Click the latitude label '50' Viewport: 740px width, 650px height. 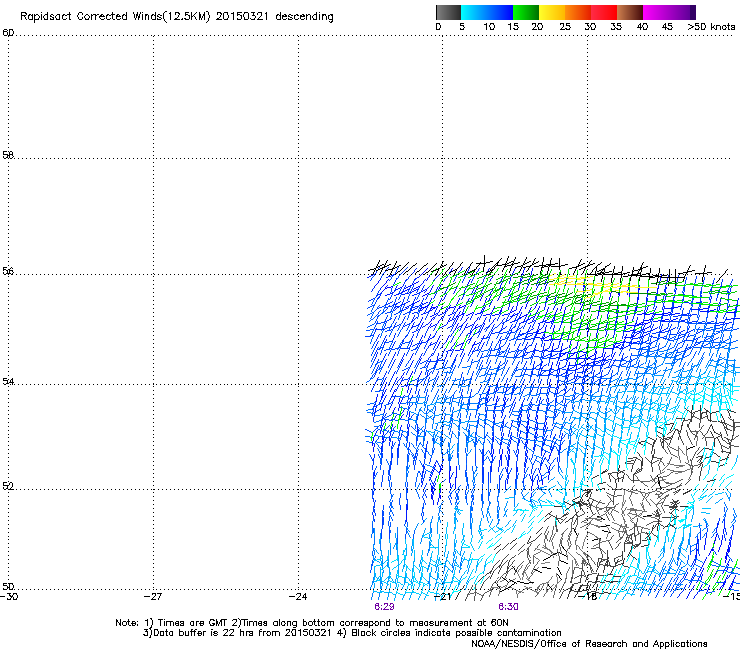coord(8,586)
